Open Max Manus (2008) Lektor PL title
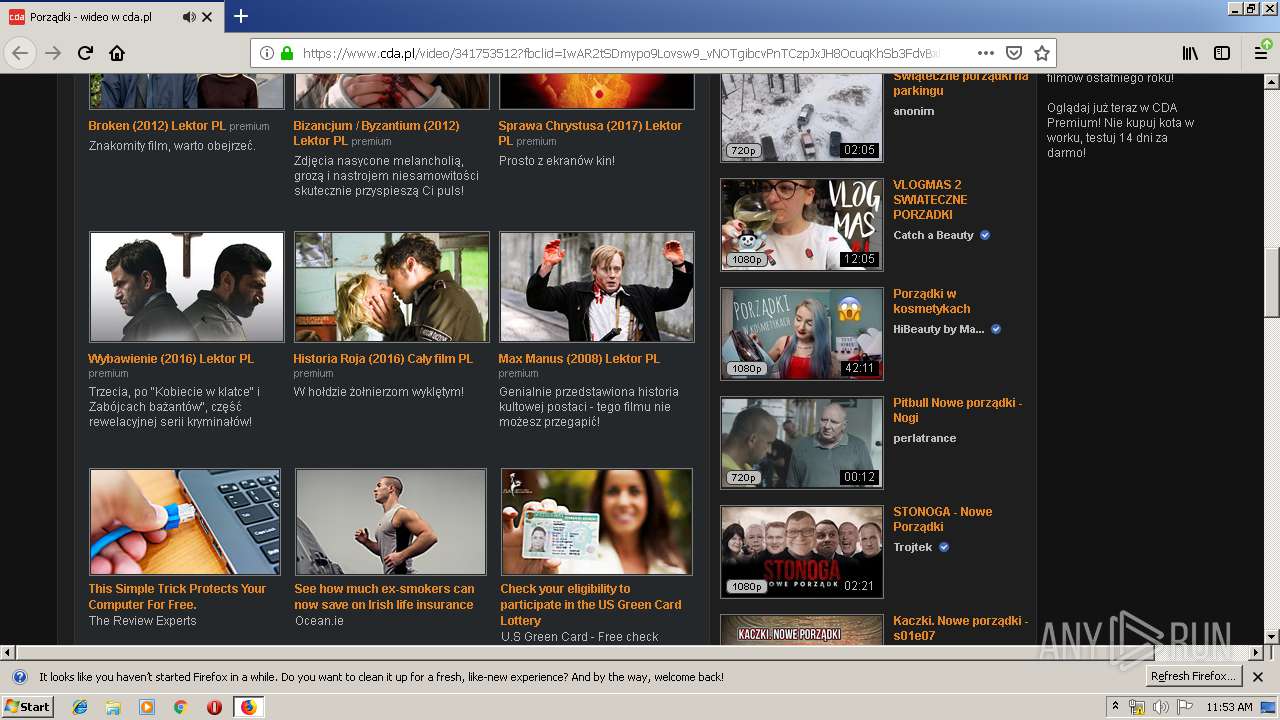 579,358
